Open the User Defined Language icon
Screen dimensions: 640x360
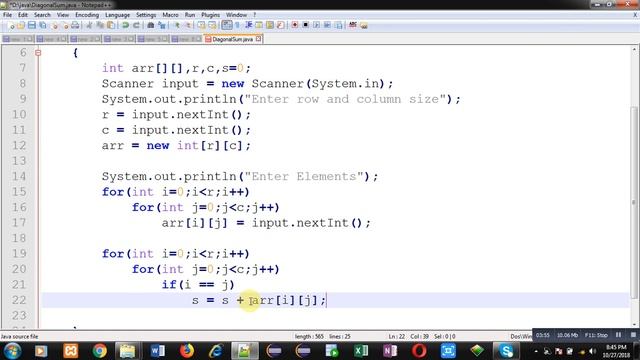259,25
